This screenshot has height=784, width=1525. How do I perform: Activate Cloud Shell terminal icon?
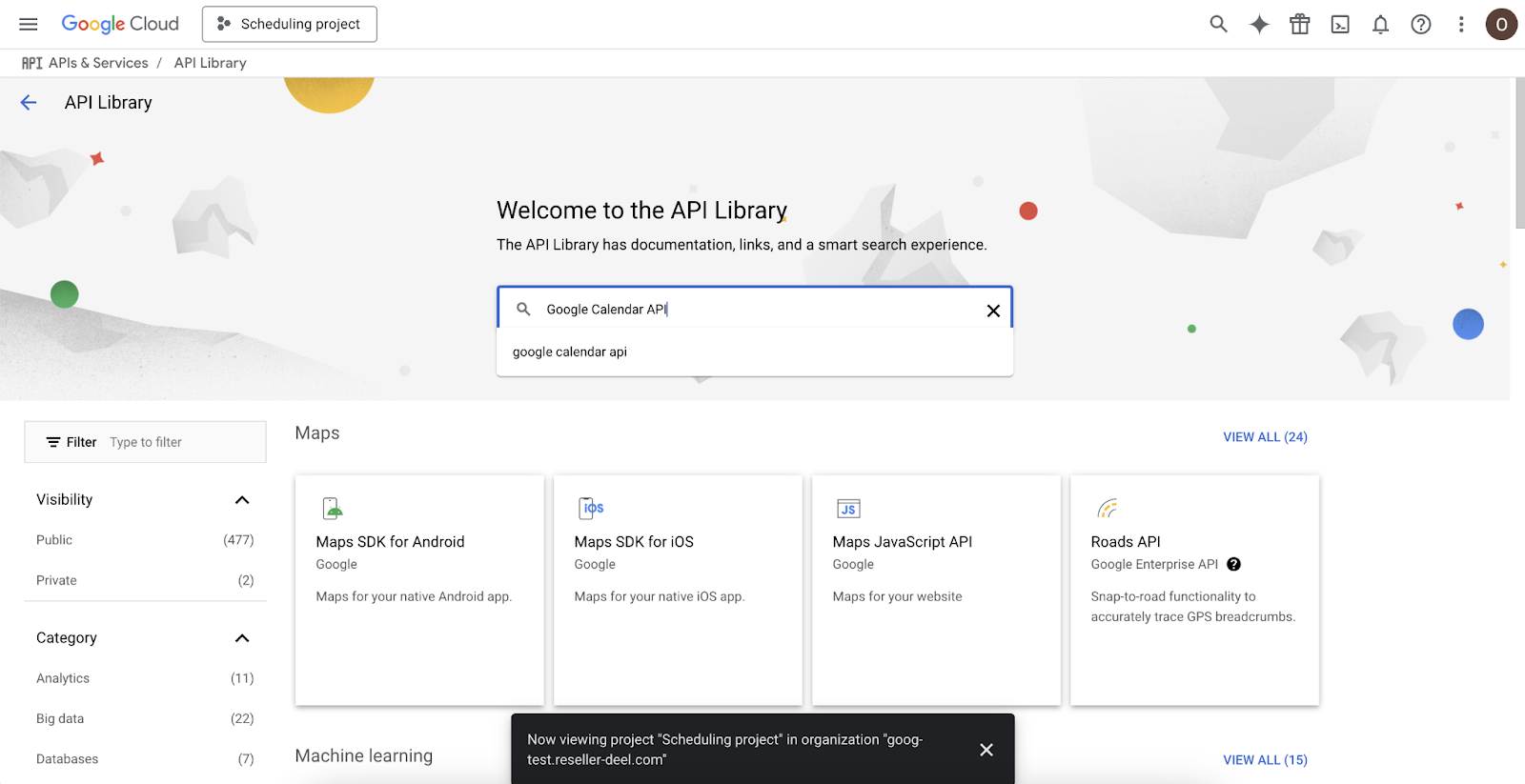(1340, 25)
